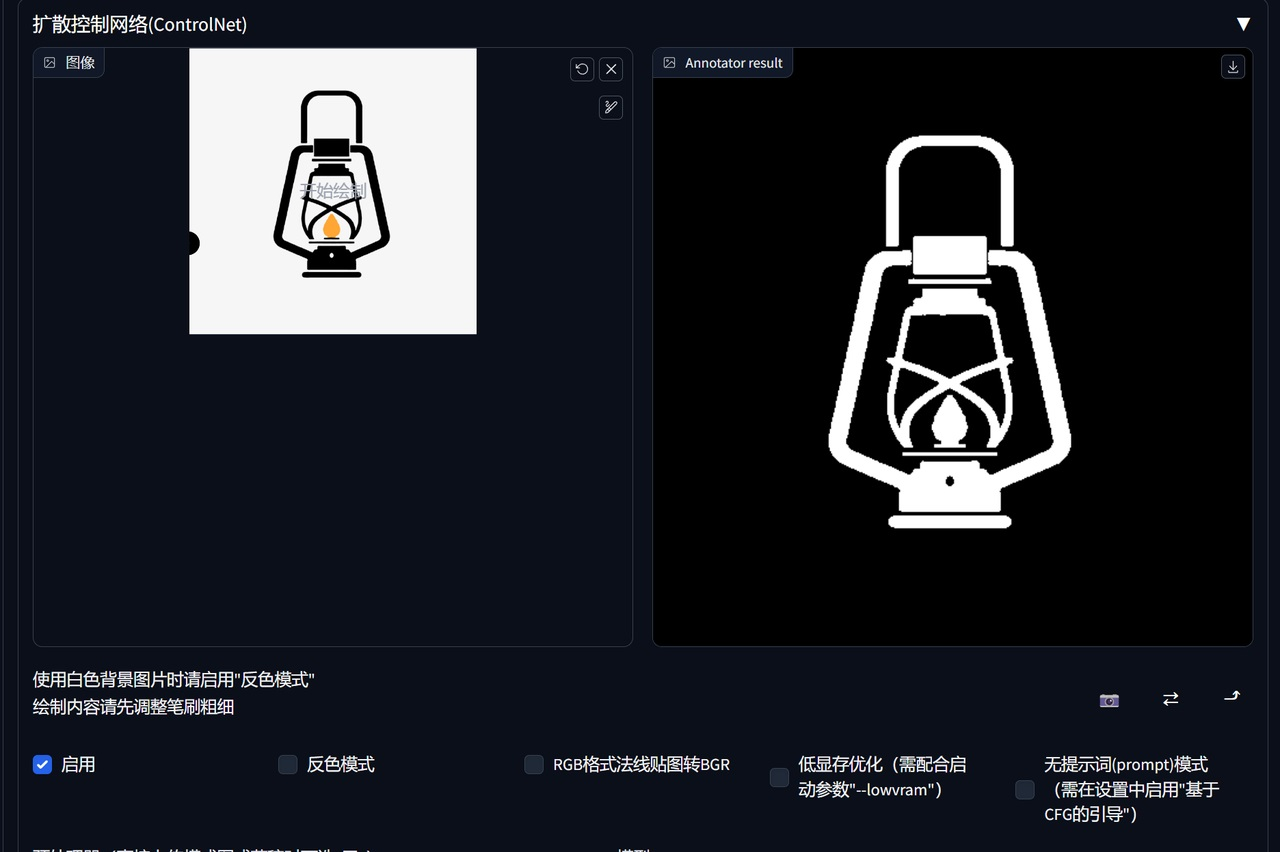Click the camera icon to open webcam

click(1109, 700)
